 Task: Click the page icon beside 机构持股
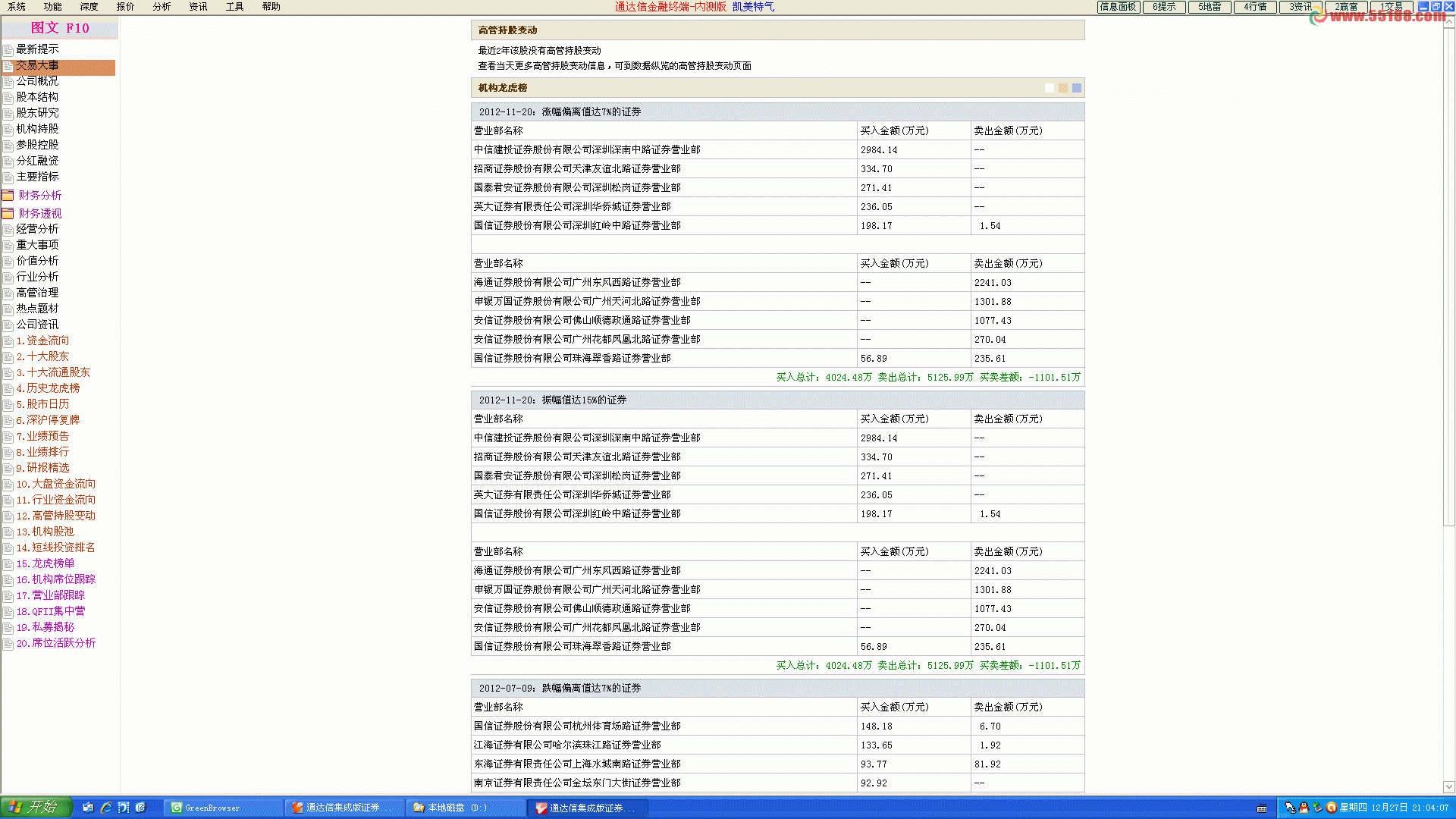(x=8, y=130)
